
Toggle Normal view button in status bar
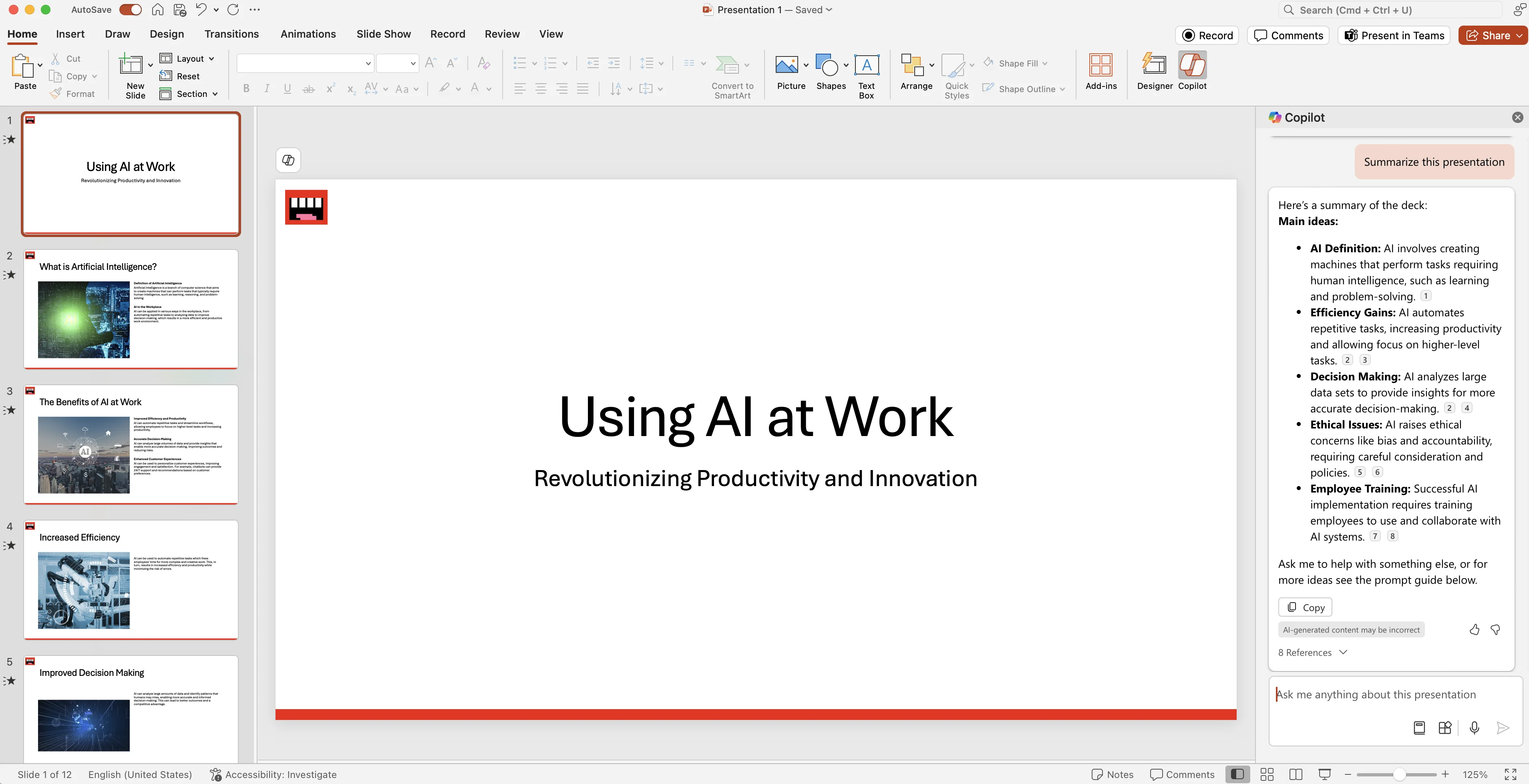pyautogui.click(x=1237, y=774)
